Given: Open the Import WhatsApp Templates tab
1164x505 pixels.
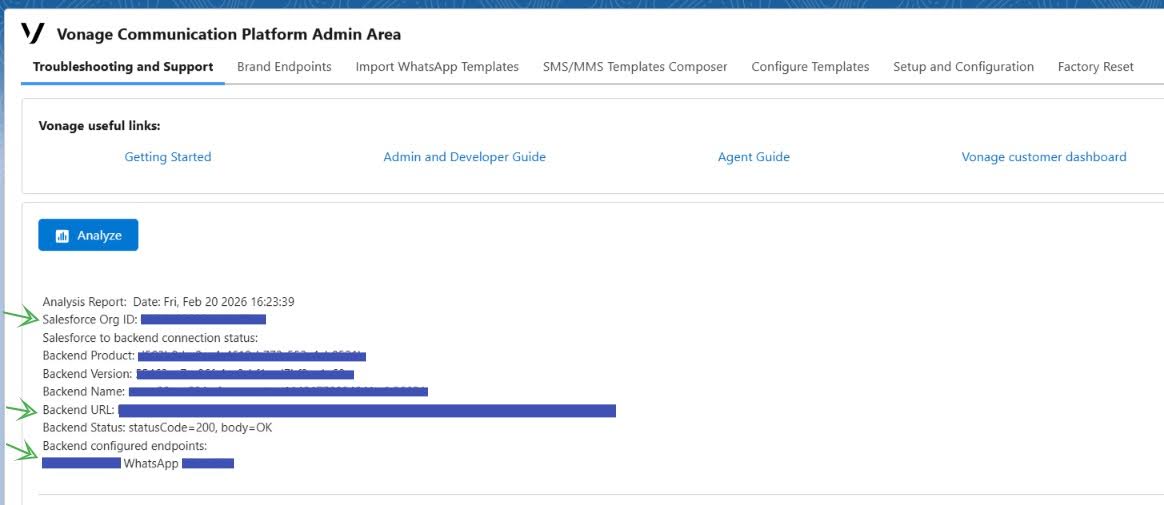Looking at the screenshot, I should [x=437, y=67].
